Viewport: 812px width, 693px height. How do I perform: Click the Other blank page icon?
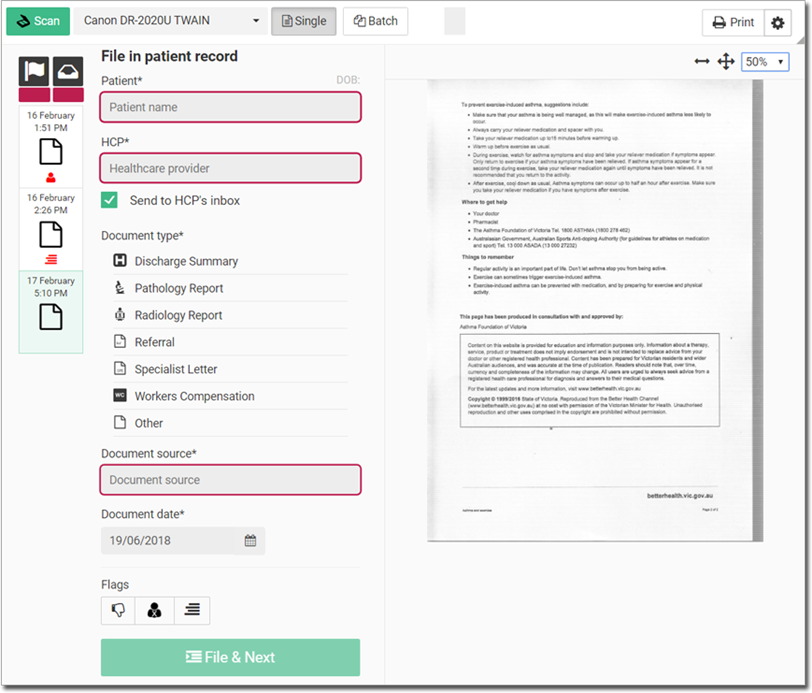click(x=120, y=422)
